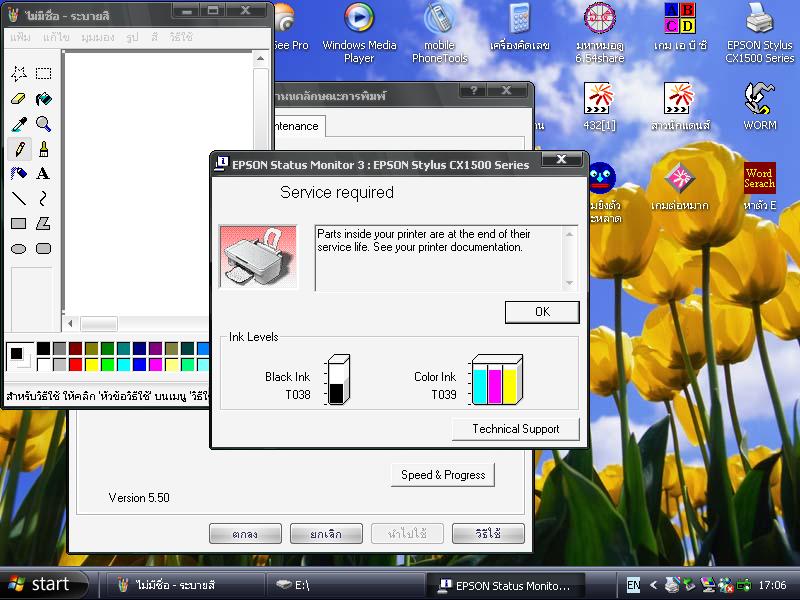Switch to the Maintenance tab
Image resolution: width=800 pixels, height=600 pixels.
[x=298, y=126]
